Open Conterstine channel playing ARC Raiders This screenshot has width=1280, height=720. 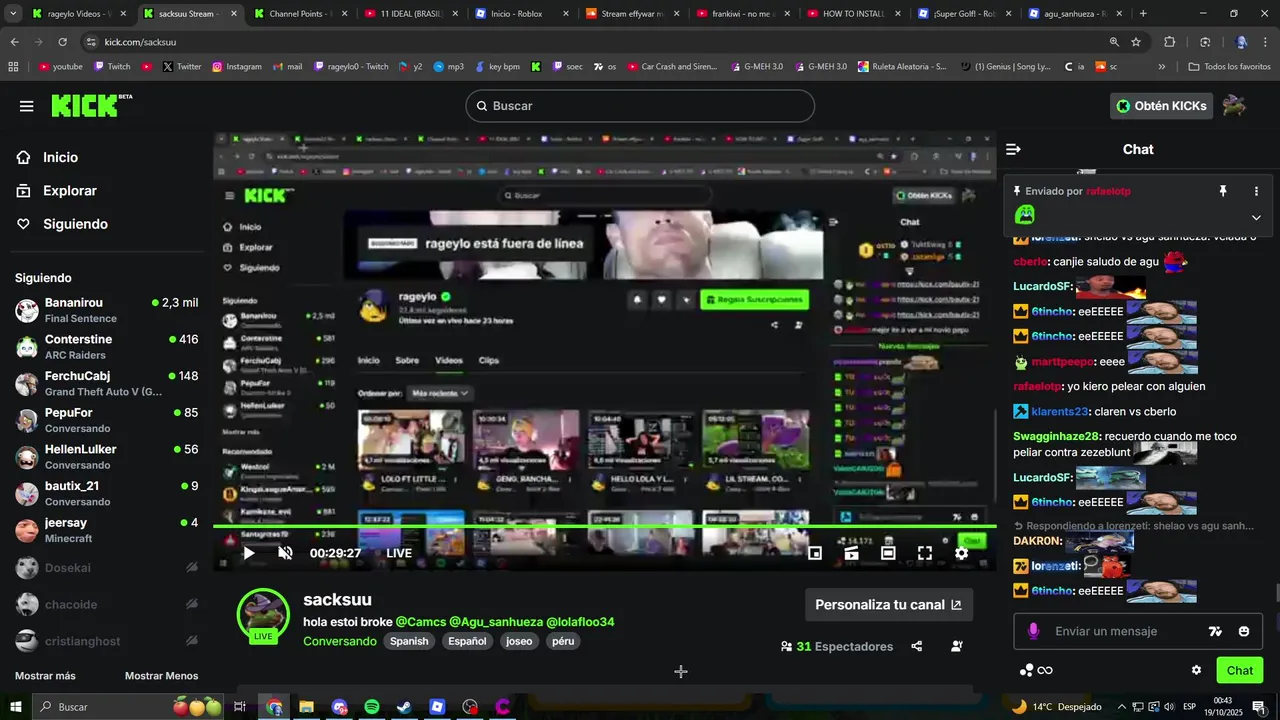(x=106, y=347)
